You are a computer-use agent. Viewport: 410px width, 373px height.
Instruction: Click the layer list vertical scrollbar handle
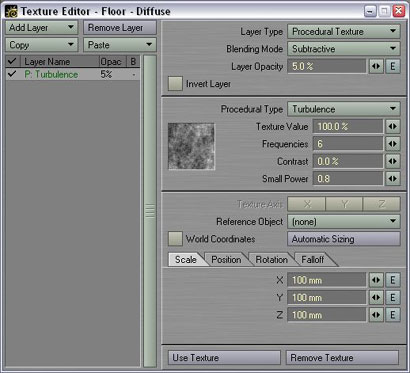150,211
